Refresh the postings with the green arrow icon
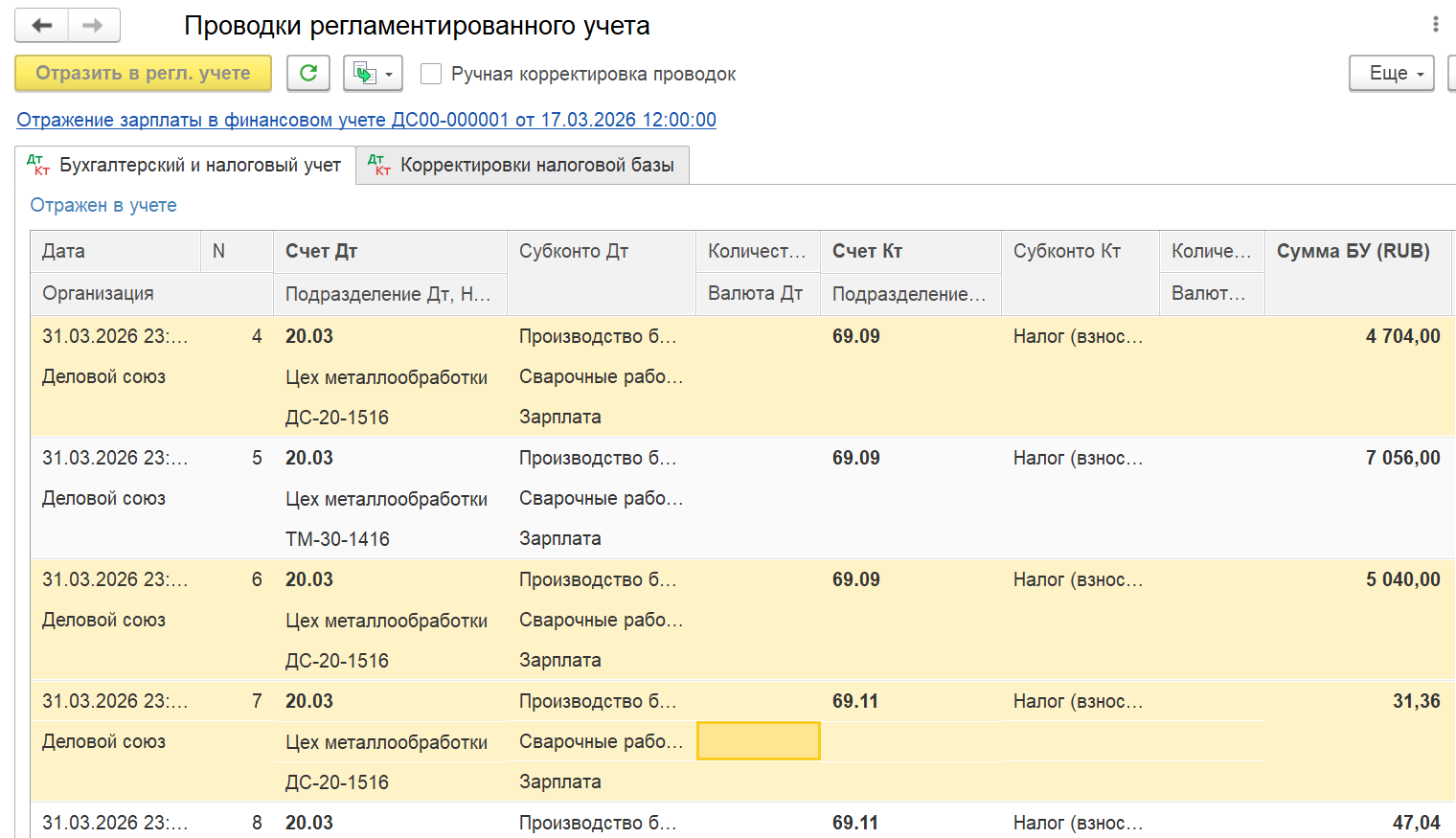 308,73
